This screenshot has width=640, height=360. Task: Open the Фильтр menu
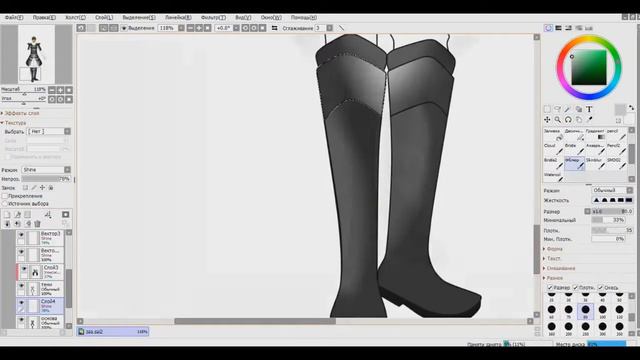tap(213, 18)
